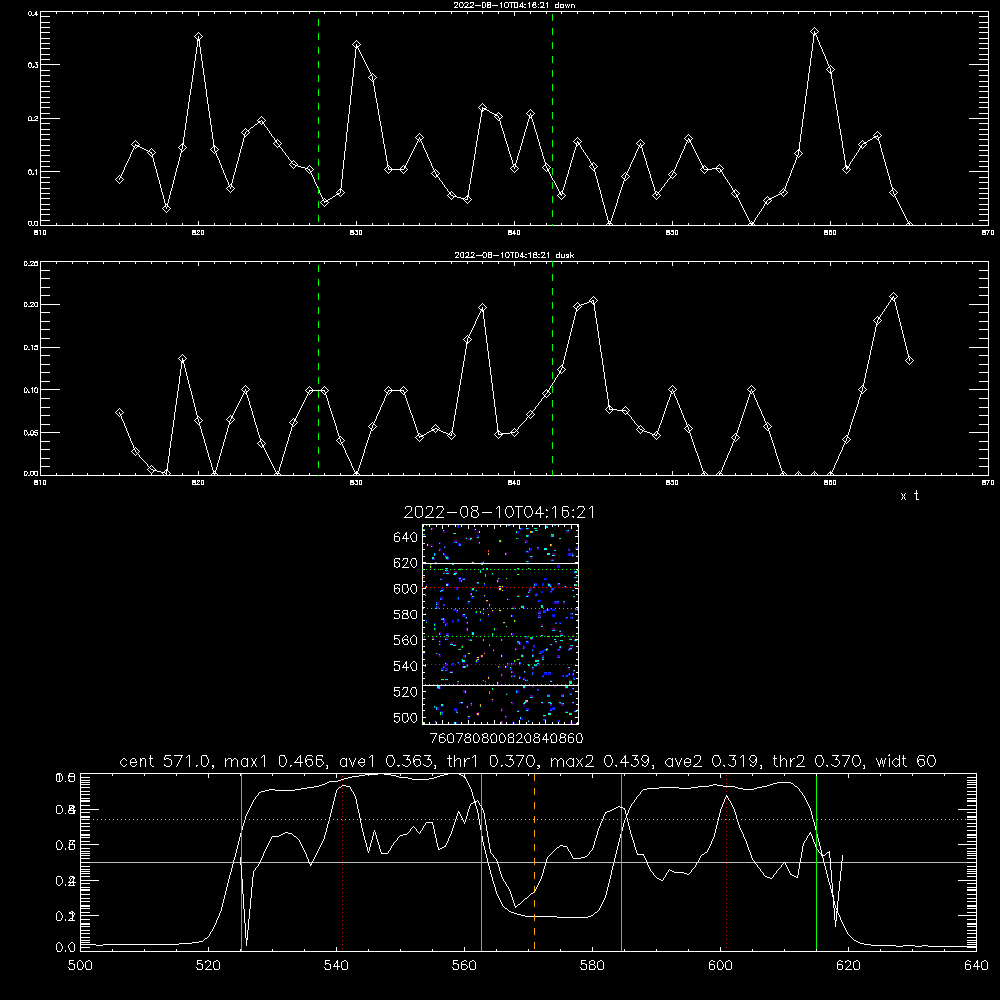
Task: Click the lower white boundary line in scatter image
Action: point(501,685)
